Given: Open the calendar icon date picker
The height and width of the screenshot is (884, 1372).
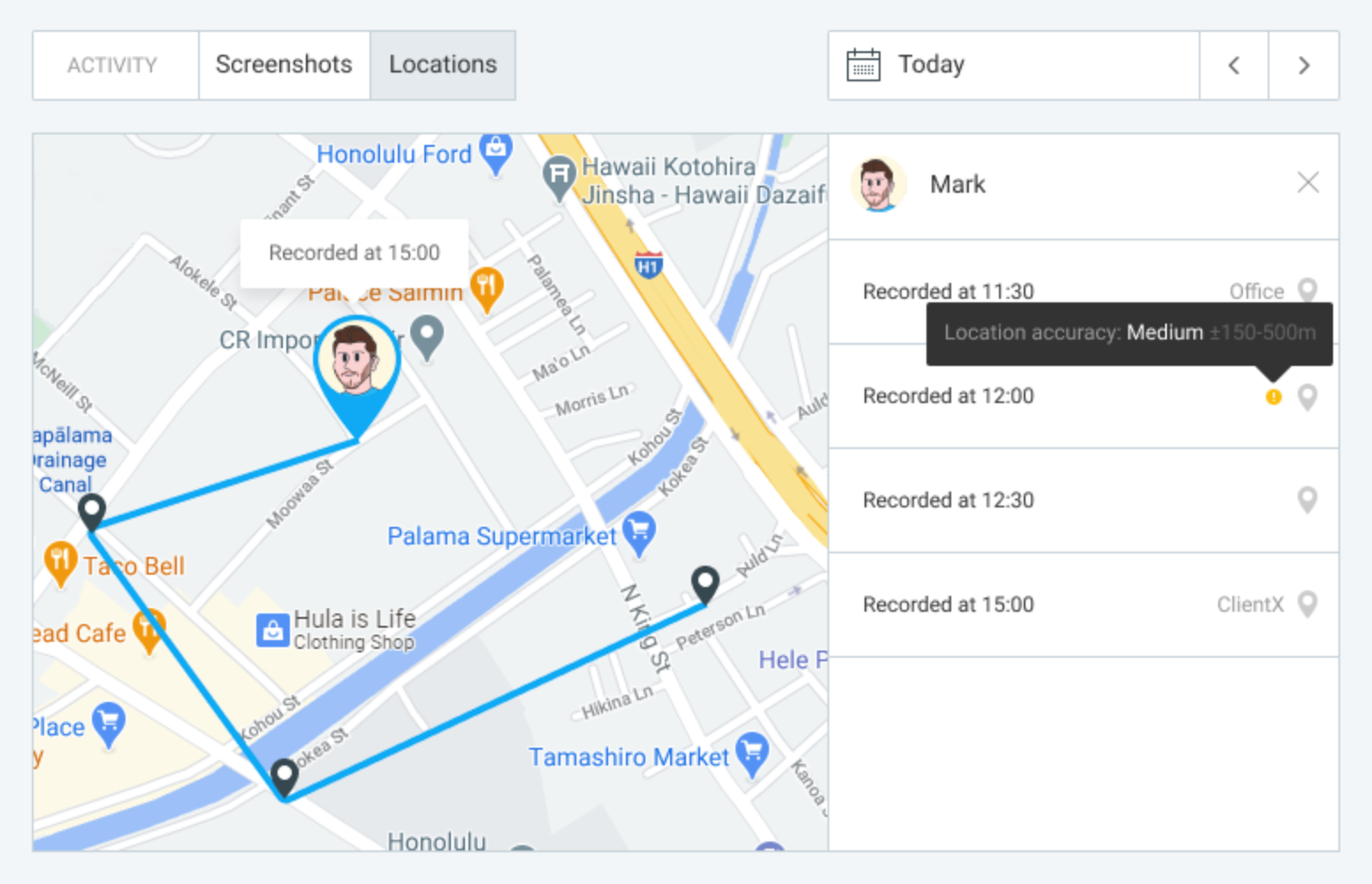Looking at the screenshot, I should 863,65.
